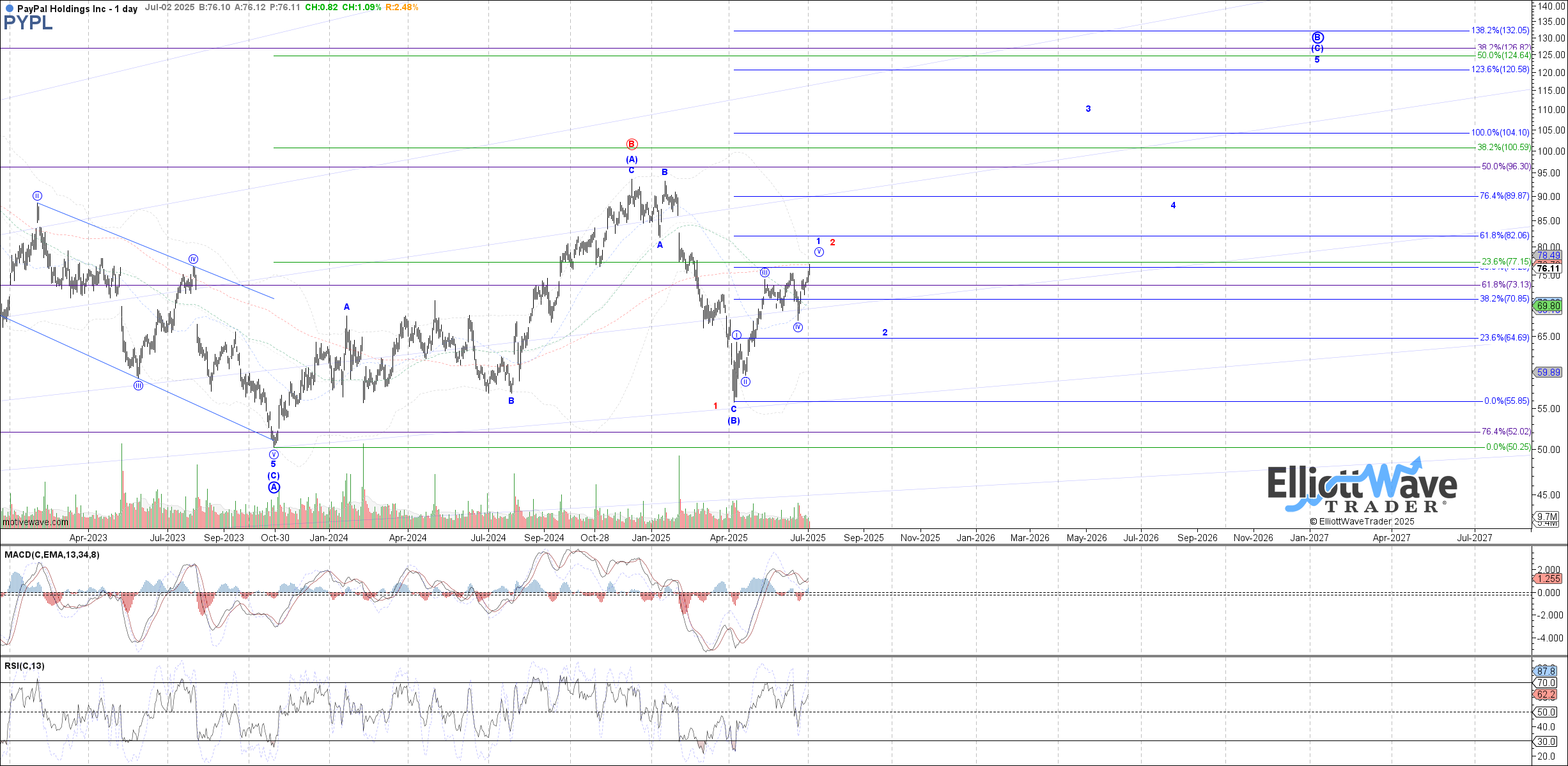Click the red circled B wave marker
1568x766 pixels.
point(632,144)
